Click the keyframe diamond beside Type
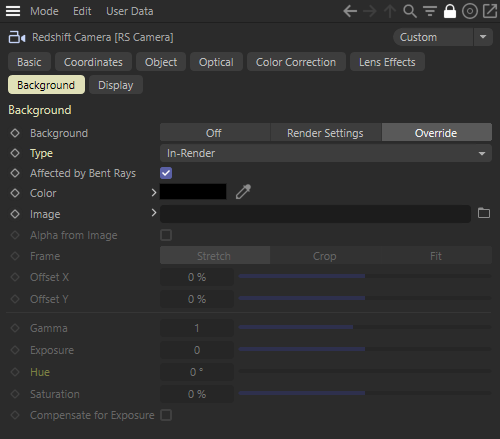The width and height of the screenshot is (500, 439). pyautogui.click(x=15, y=153)
